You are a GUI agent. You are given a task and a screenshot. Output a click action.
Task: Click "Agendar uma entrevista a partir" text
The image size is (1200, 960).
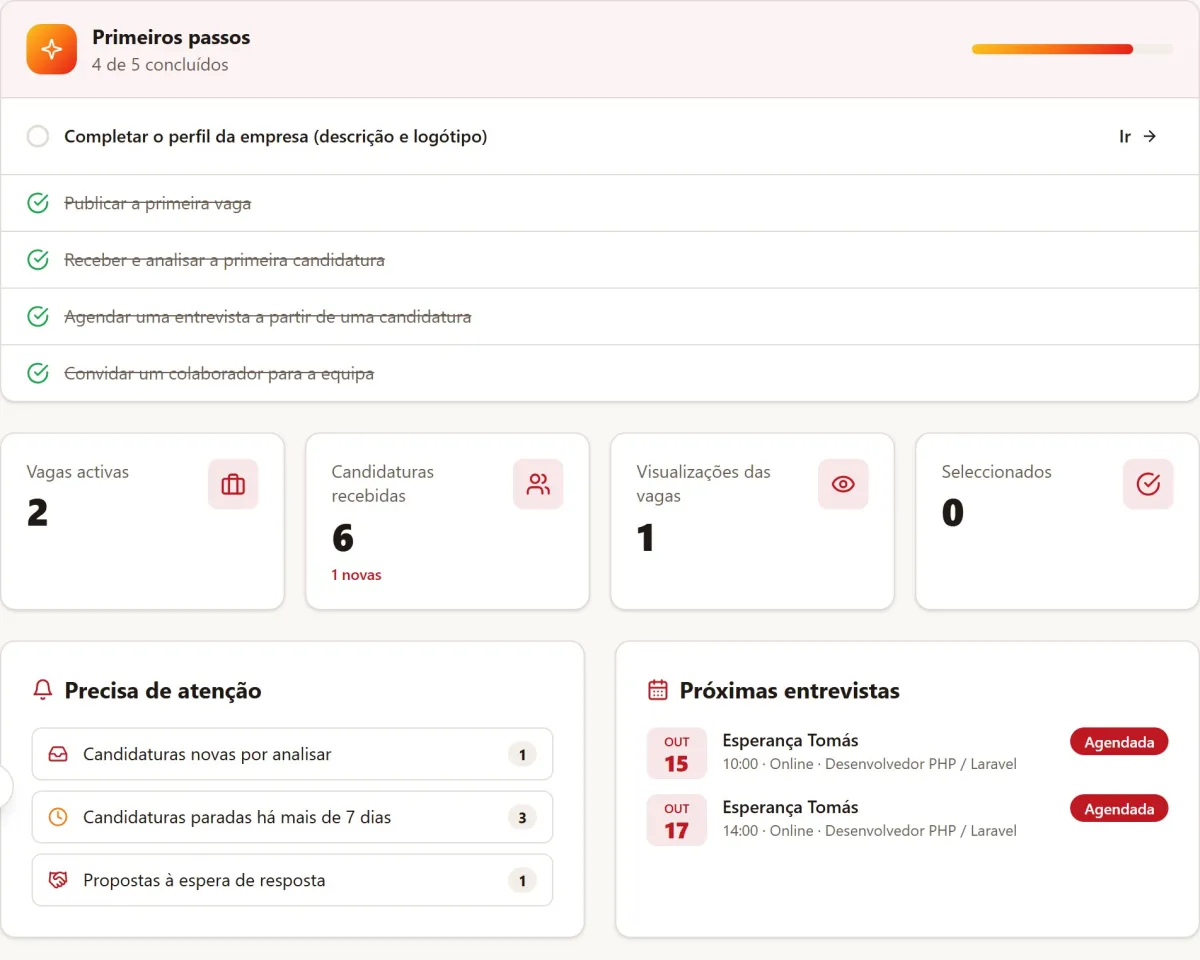point(267,317)
